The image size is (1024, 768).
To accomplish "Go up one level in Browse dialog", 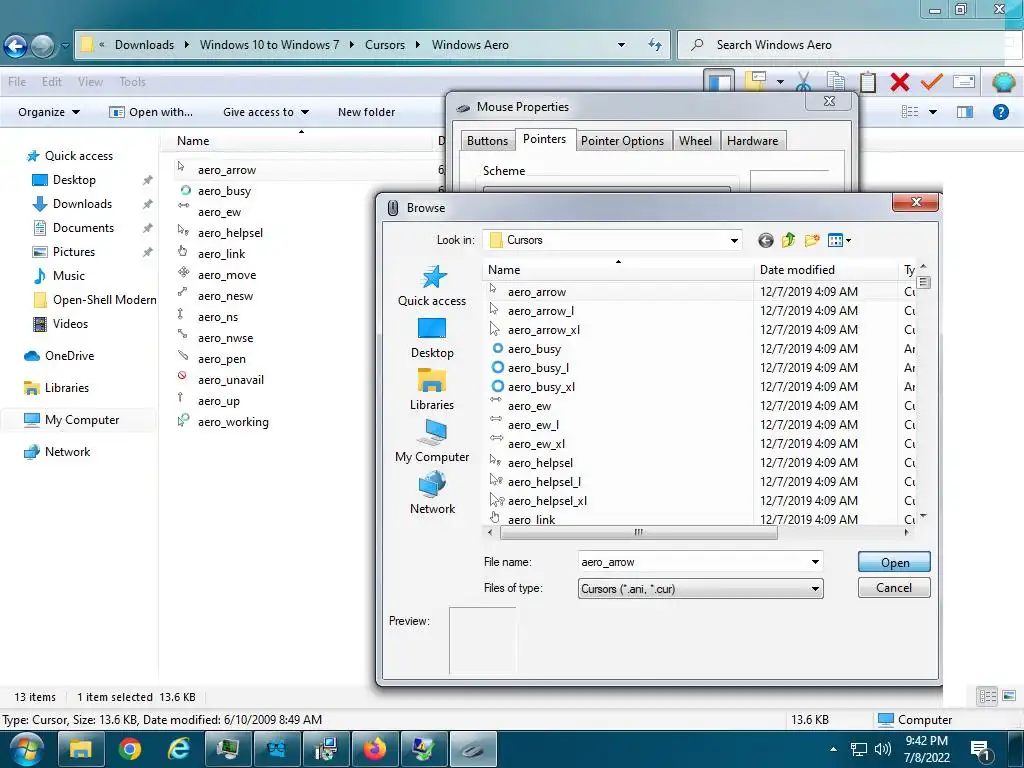I will (788, 240).
